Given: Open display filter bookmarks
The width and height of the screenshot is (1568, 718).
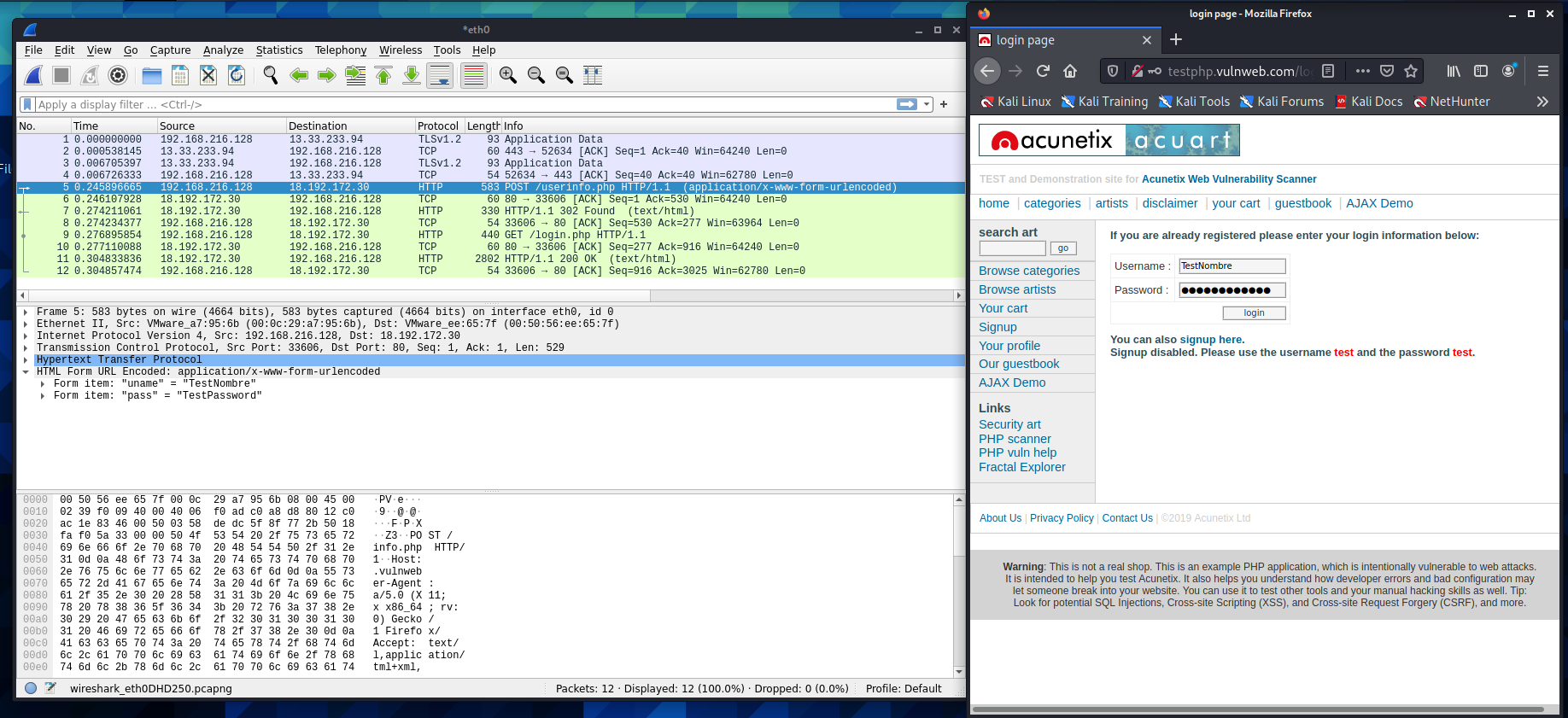Looking at the screenshot, I should coord(27,104).
